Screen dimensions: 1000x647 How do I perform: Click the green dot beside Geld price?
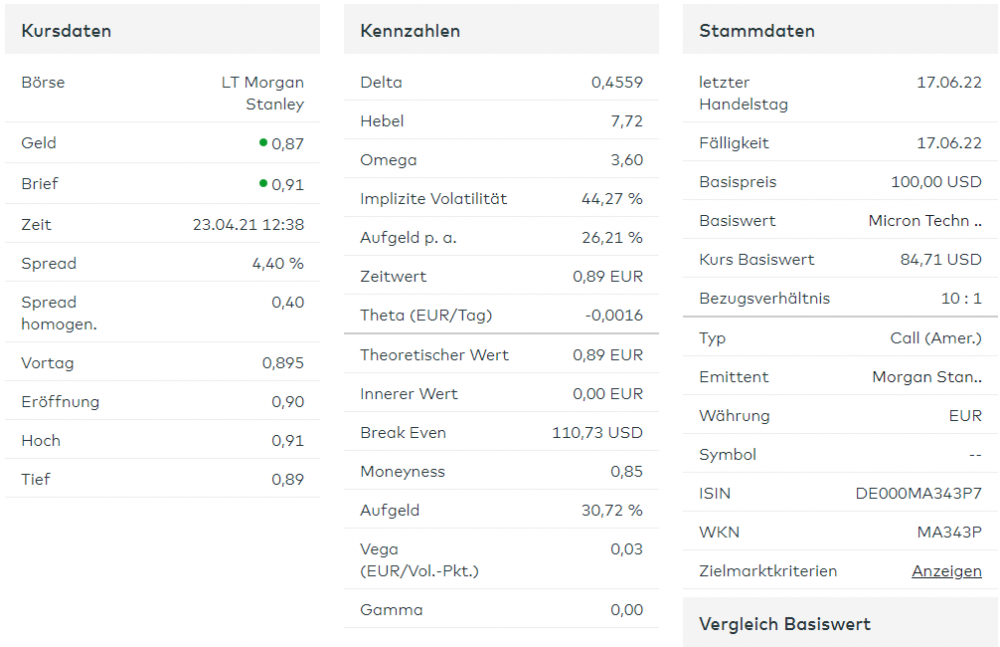pos(263,143)
